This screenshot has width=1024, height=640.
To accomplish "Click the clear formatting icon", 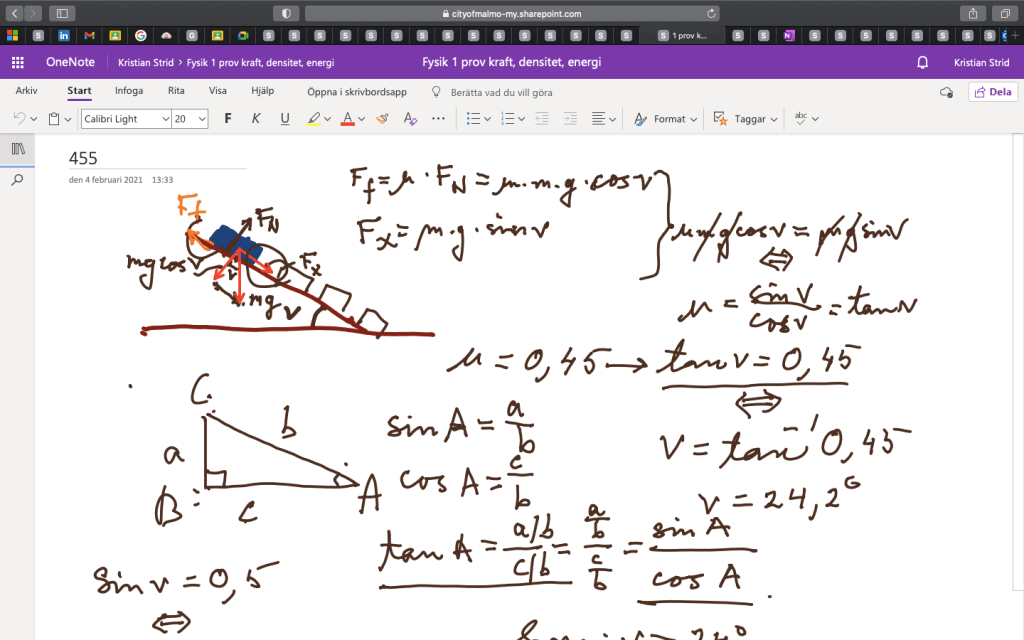I will pos(409,118).
